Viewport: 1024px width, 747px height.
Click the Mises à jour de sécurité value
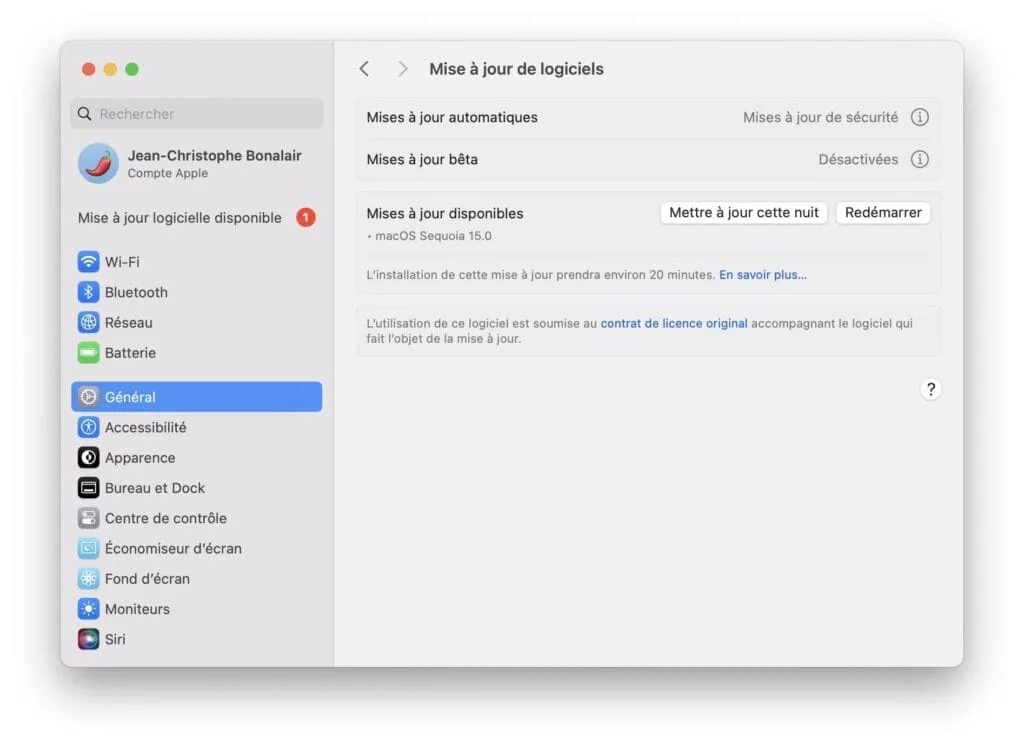click(x=820, y=118)
